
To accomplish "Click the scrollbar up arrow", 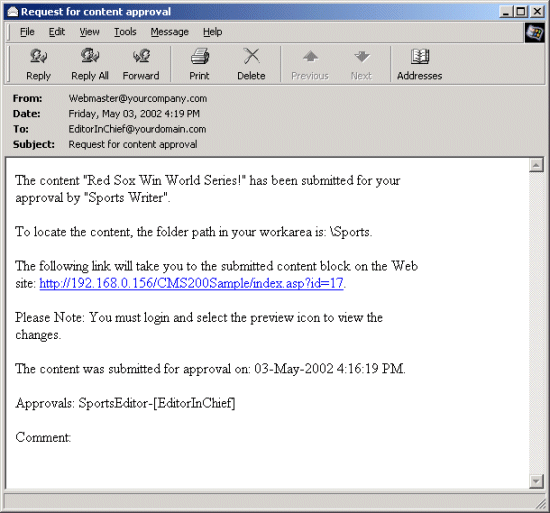I will 536,165.
